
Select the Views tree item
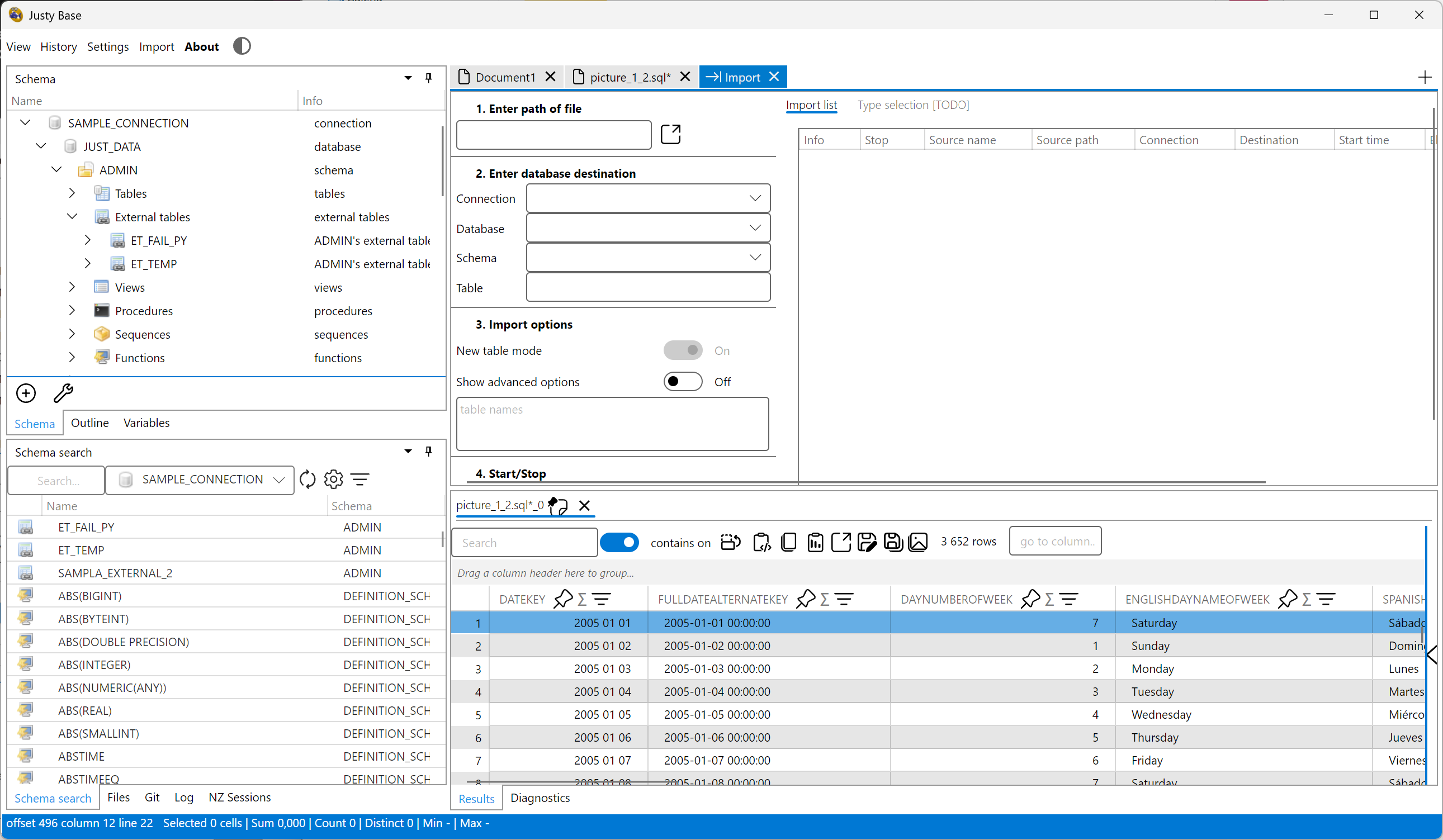[x=129, y=287]
